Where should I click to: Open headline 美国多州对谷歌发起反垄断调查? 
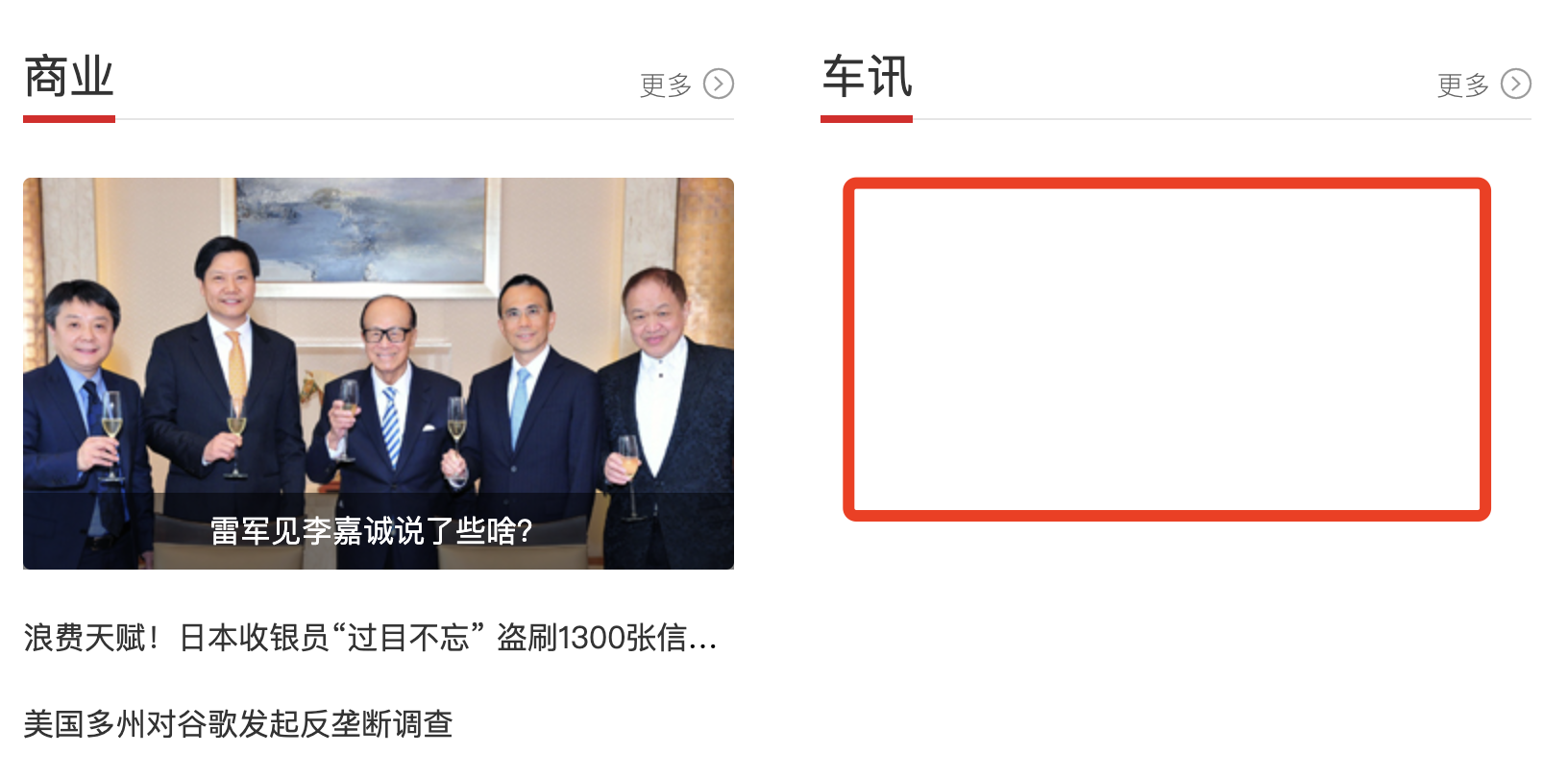click(238, 724)
